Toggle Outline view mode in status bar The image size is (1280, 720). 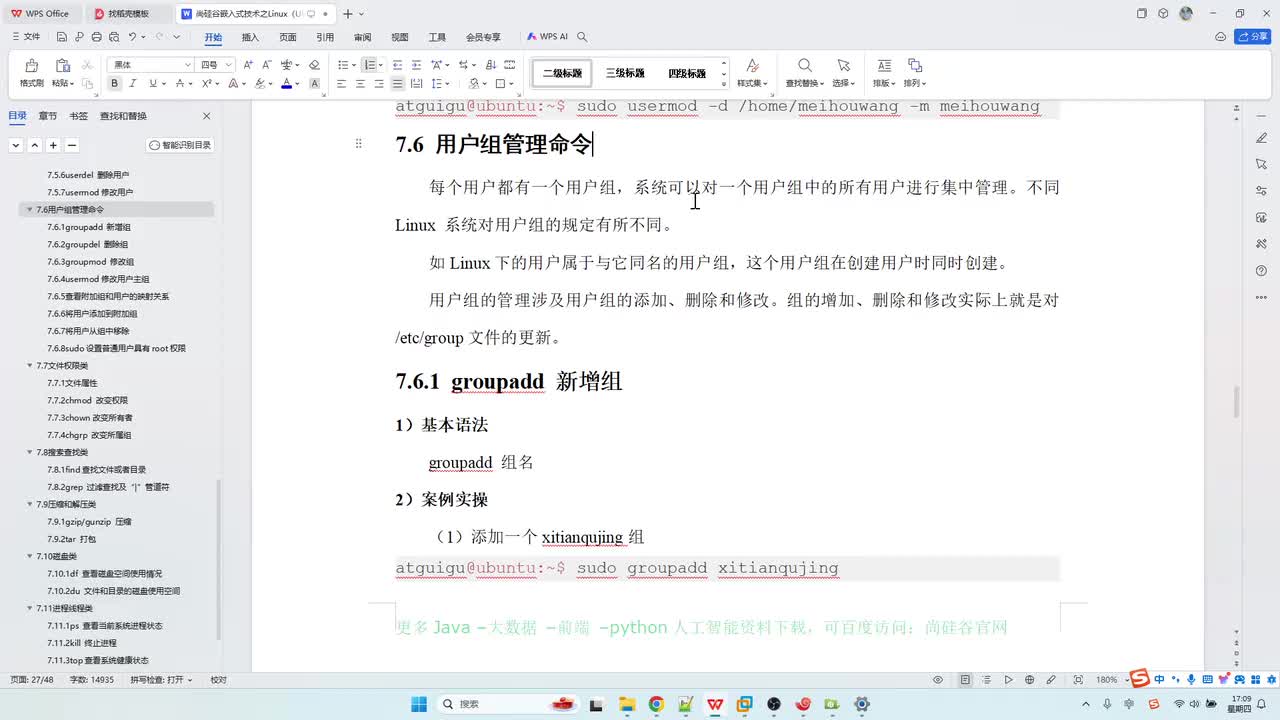[987, 680]
